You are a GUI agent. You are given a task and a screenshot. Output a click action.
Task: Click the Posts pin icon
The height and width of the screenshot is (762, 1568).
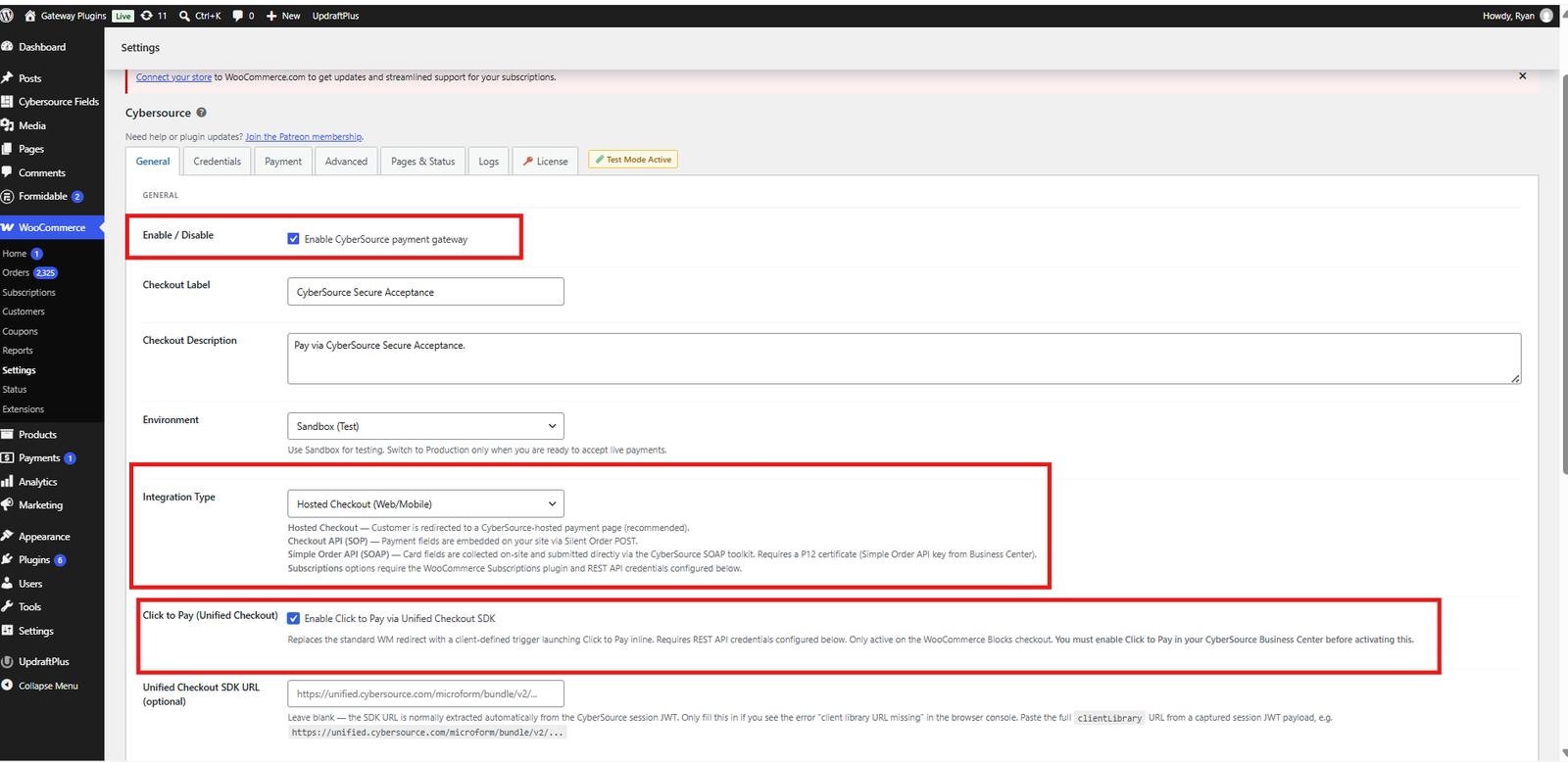(7, 78)
